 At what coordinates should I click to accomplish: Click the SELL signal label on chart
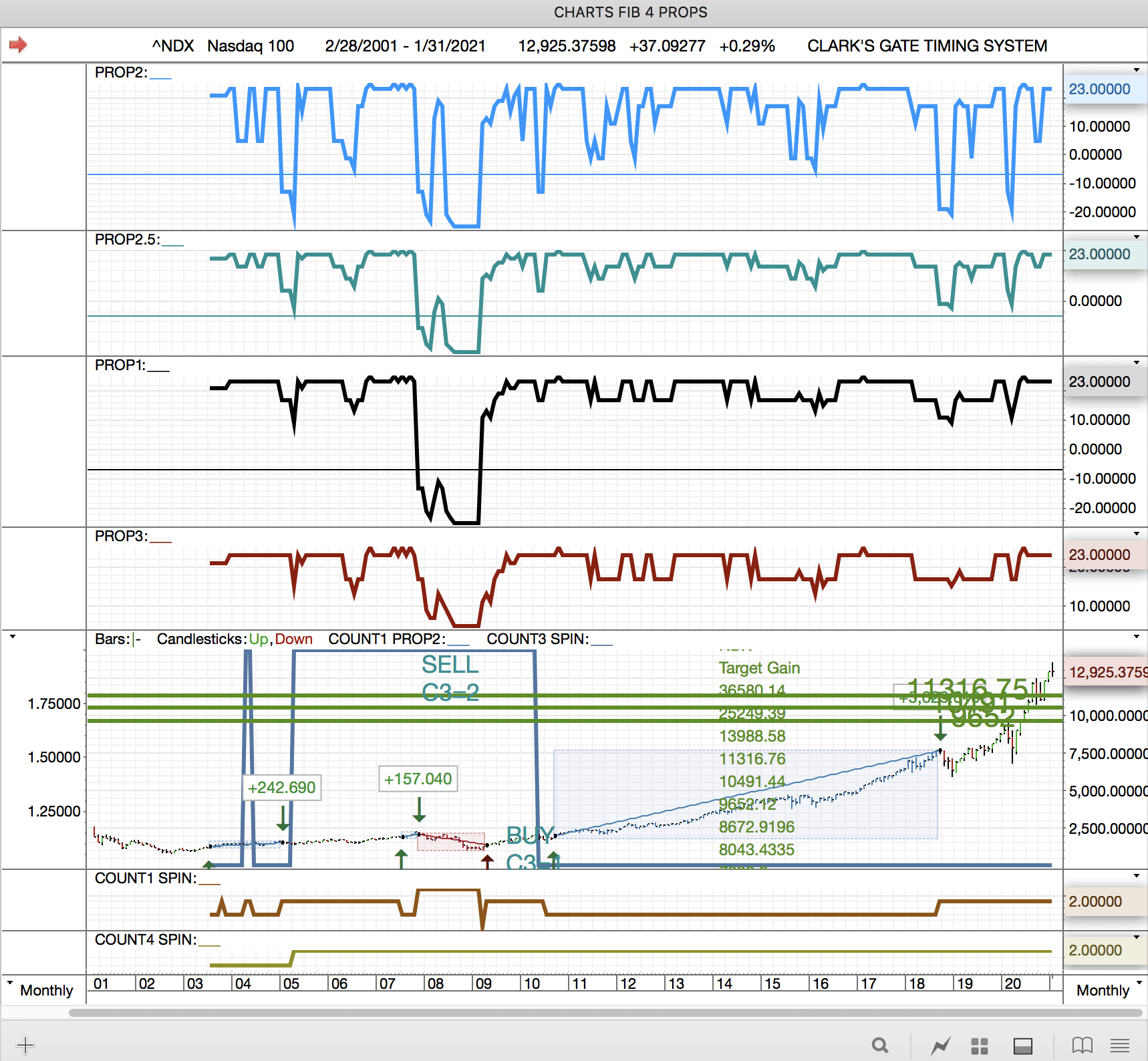click(450, 665)
